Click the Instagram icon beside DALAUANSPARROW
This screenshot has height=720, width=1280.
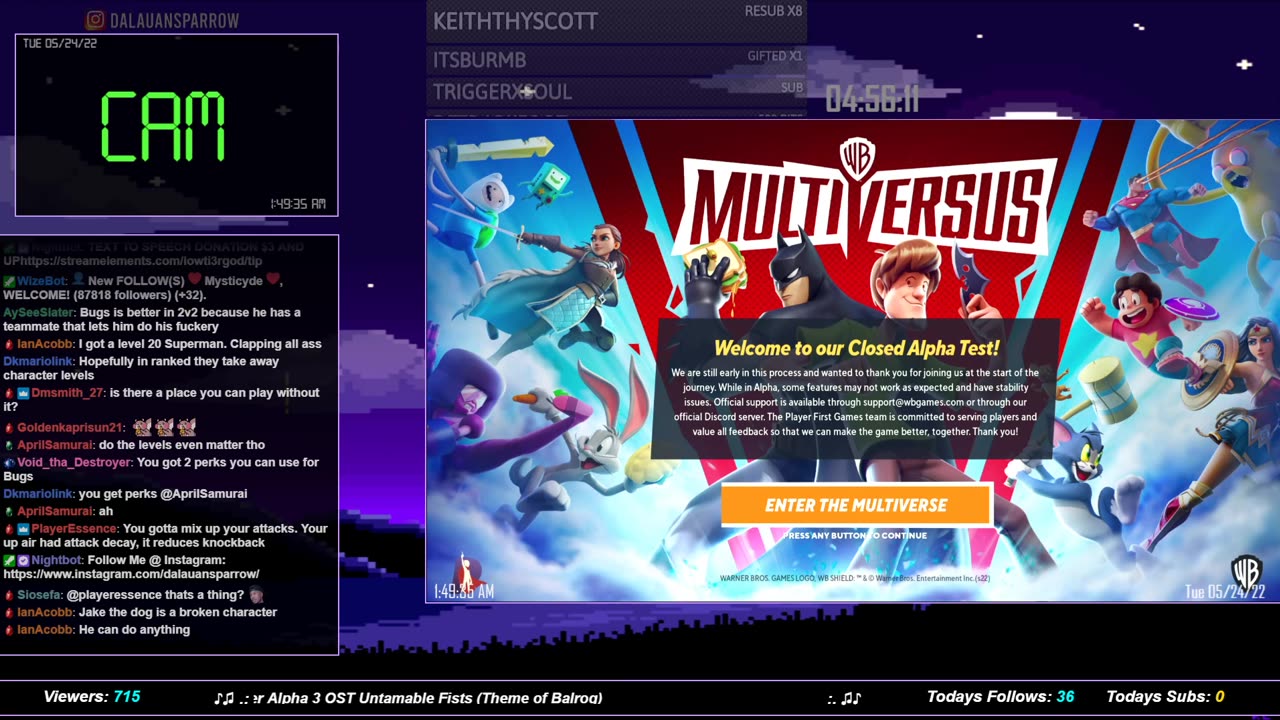click(x=96, y=20)
